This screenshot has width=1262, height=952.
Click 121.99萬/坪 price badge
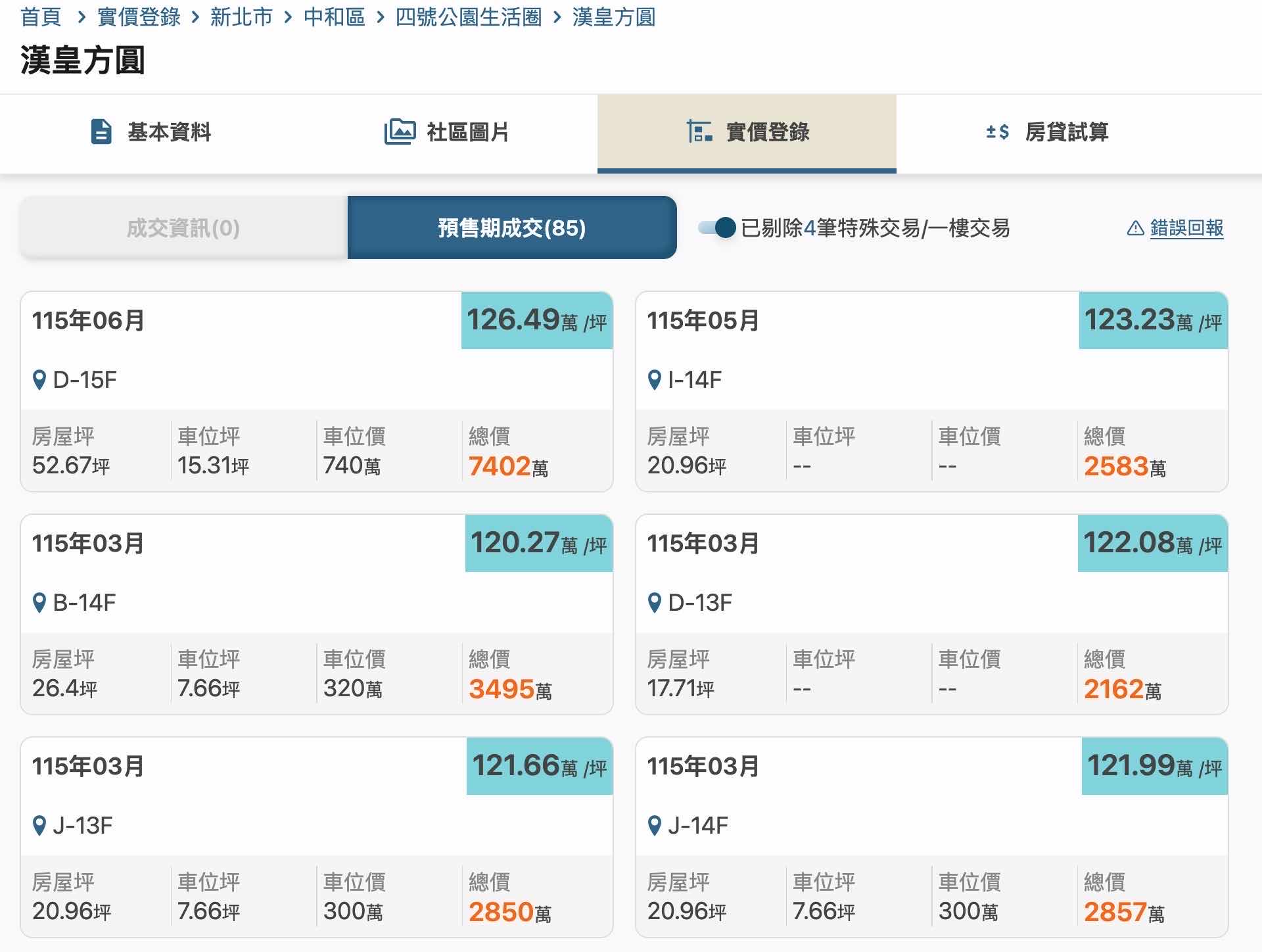click(1155, 766)
